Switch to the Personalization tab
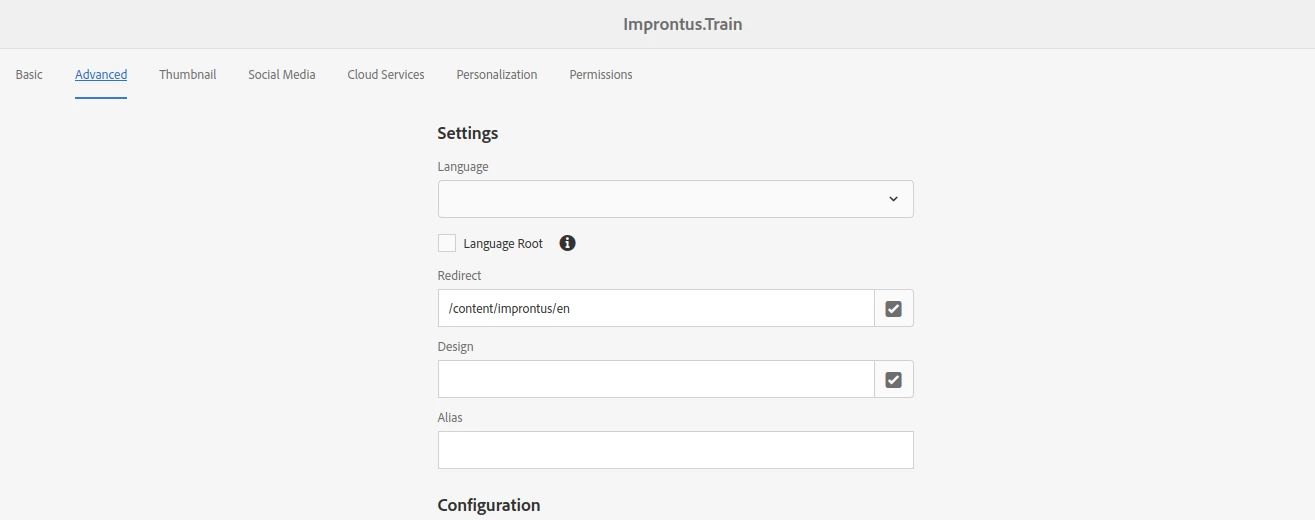The height and width of the screenshot is (520, 1315). coord(497,75)
